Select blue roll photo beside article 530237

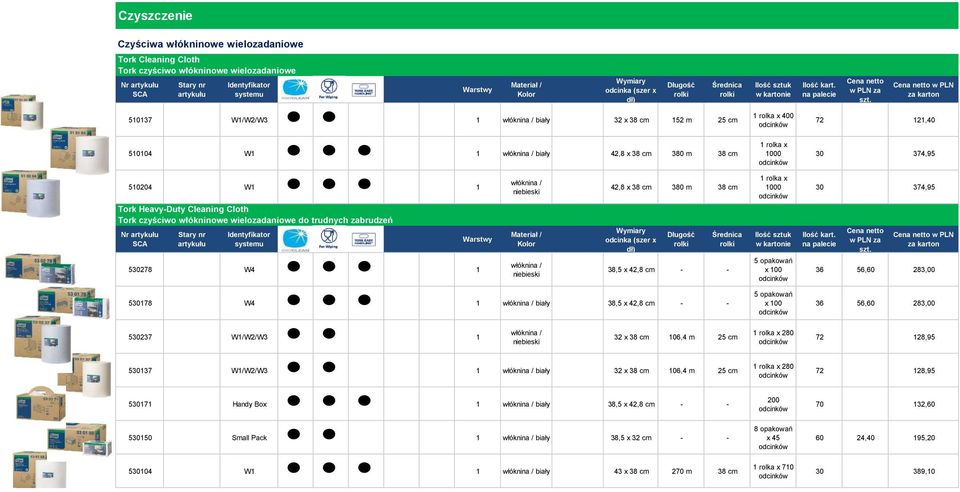click(x=43, y=338)
